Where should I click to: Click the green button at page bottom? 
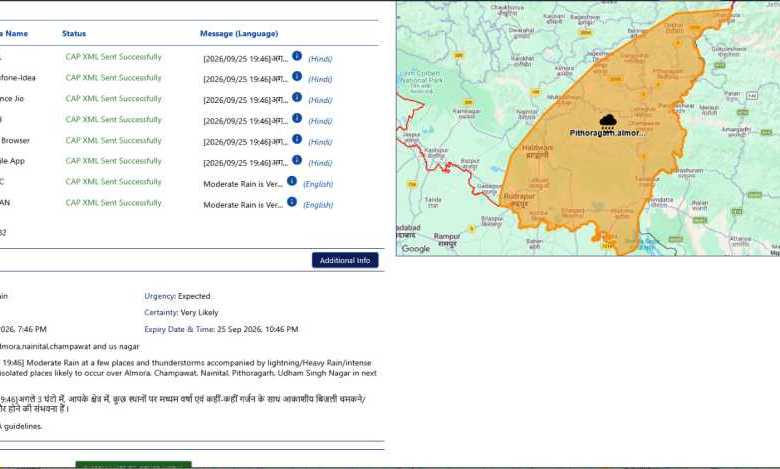133,465
